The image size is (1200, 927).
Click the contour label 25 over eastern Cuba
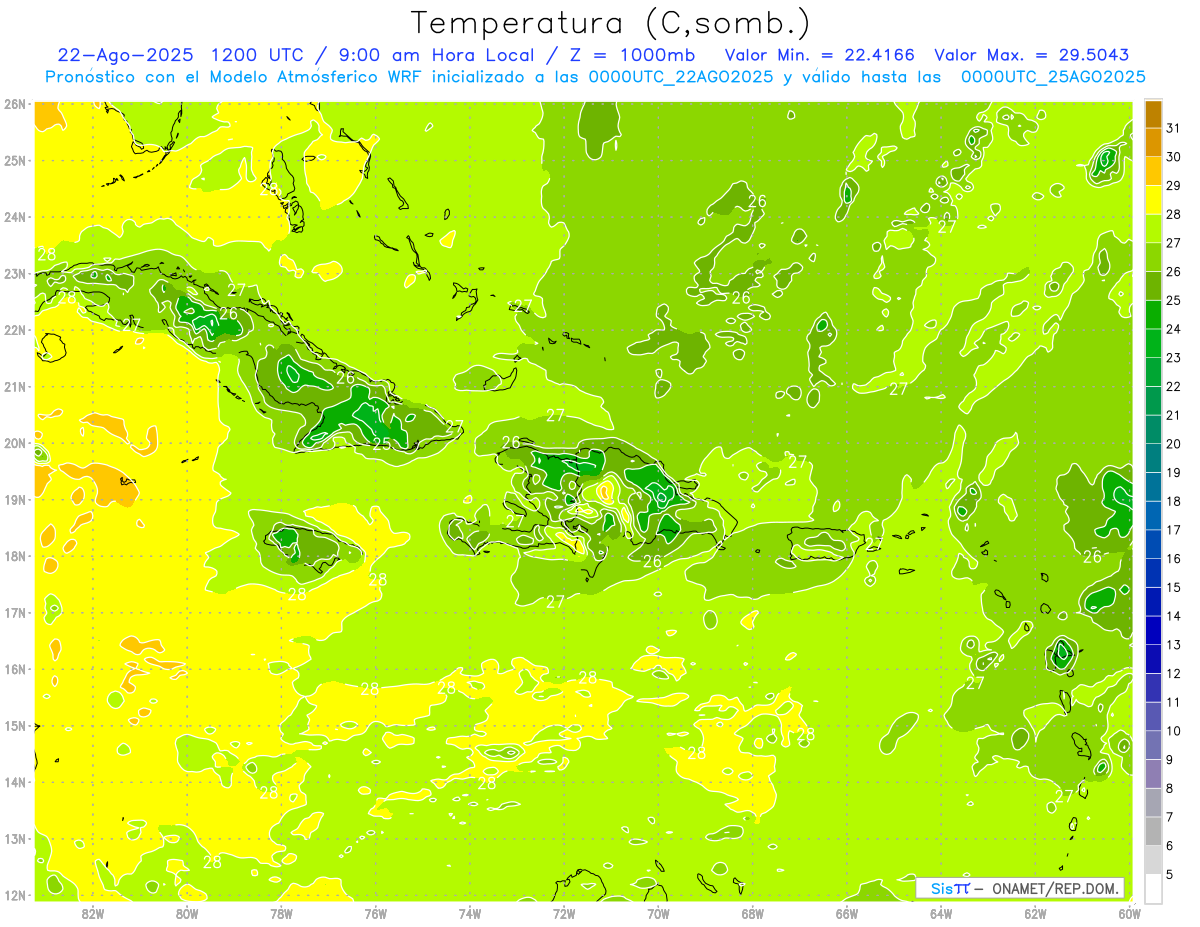(382, 444)
